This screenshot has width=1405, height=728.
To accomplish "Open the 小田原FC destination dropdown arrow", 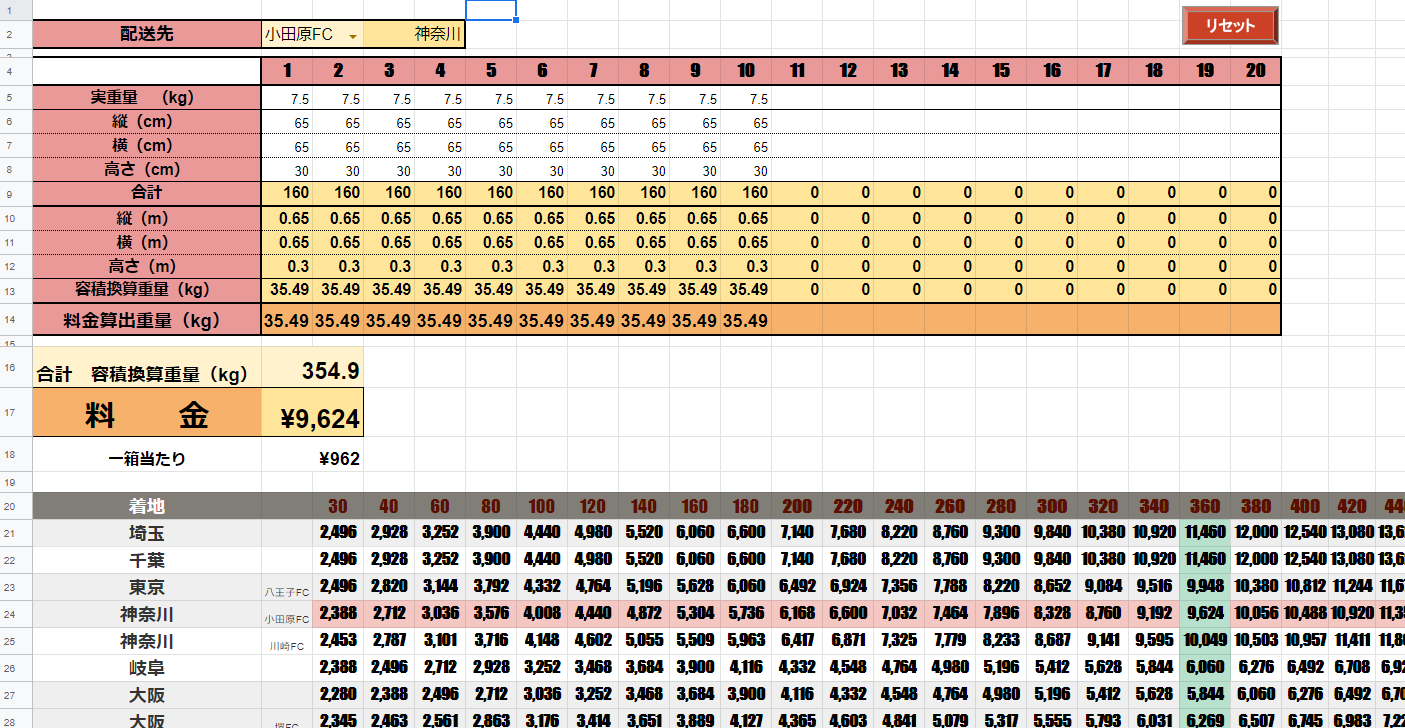I will [x=352, y=35].
